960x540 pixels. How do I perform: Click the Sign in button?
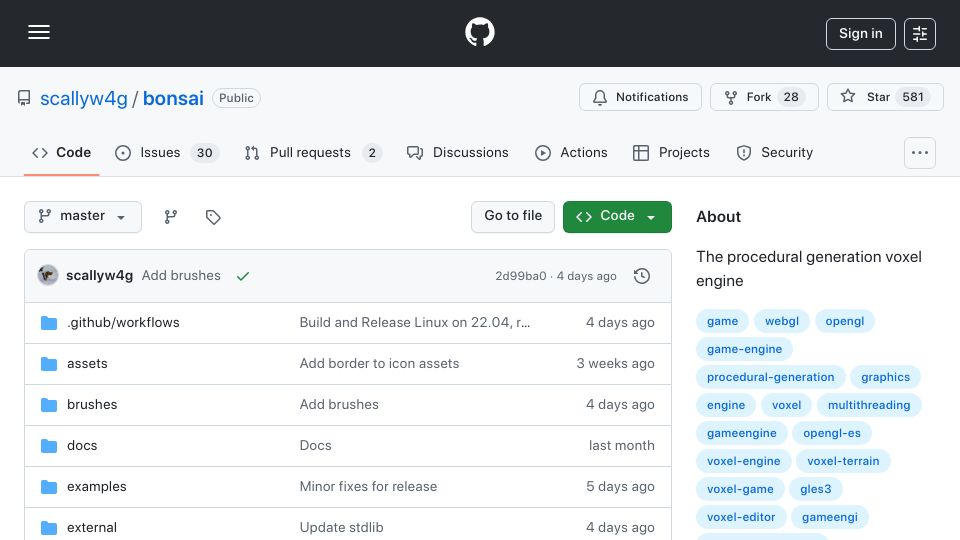click(860, 34)
